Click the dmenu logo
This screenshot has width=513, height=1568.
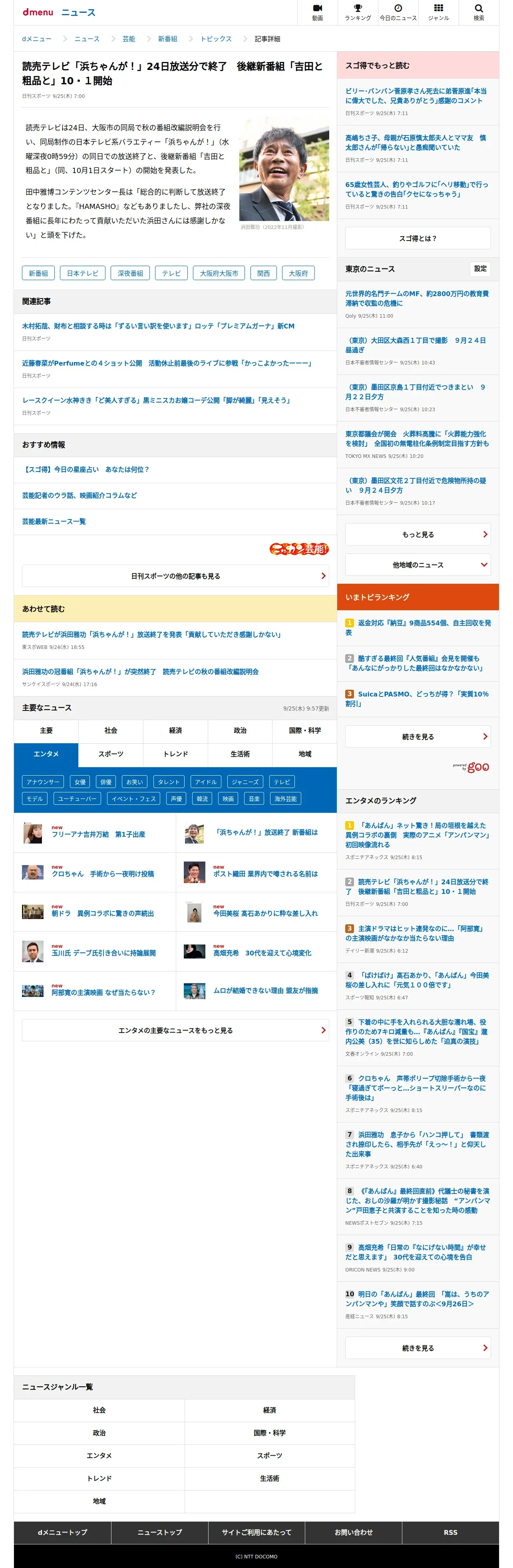pyautogui.click(x=38, y=12)
